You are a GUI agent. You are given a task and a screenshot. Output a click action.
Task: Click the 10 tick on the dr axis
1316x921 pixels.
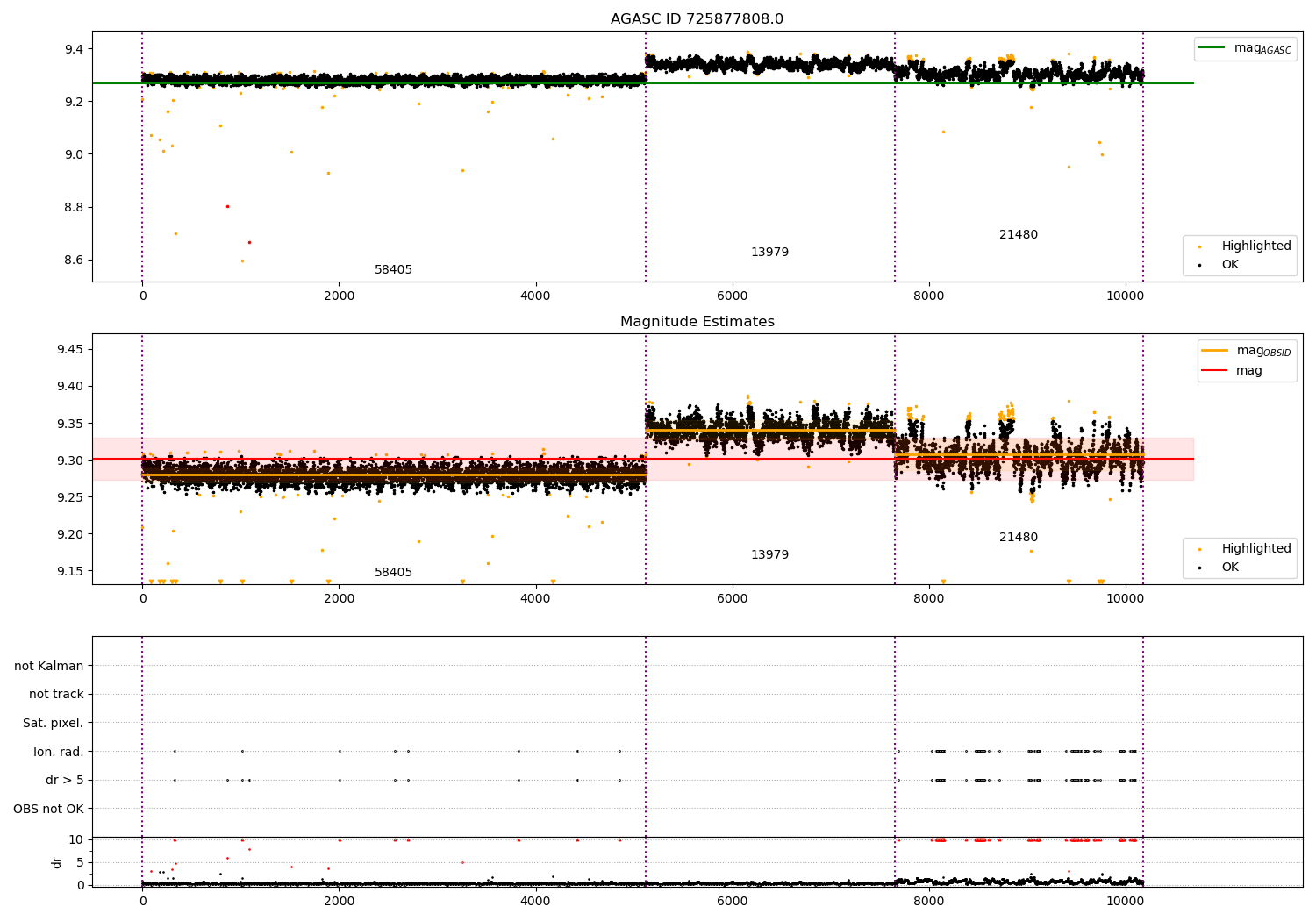76,840
